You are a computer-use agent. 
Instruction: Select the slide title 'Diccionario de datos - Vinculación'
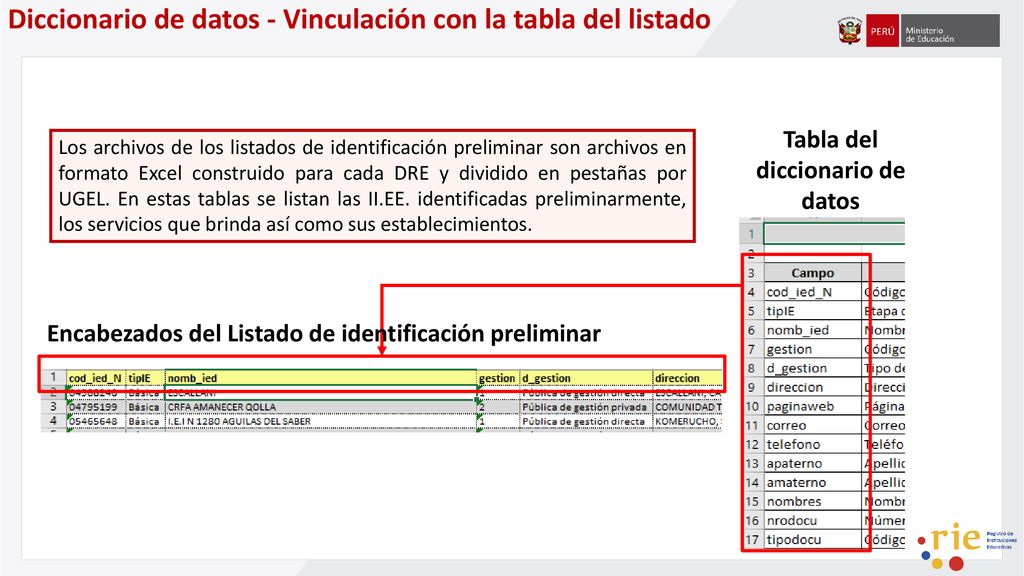359,19
